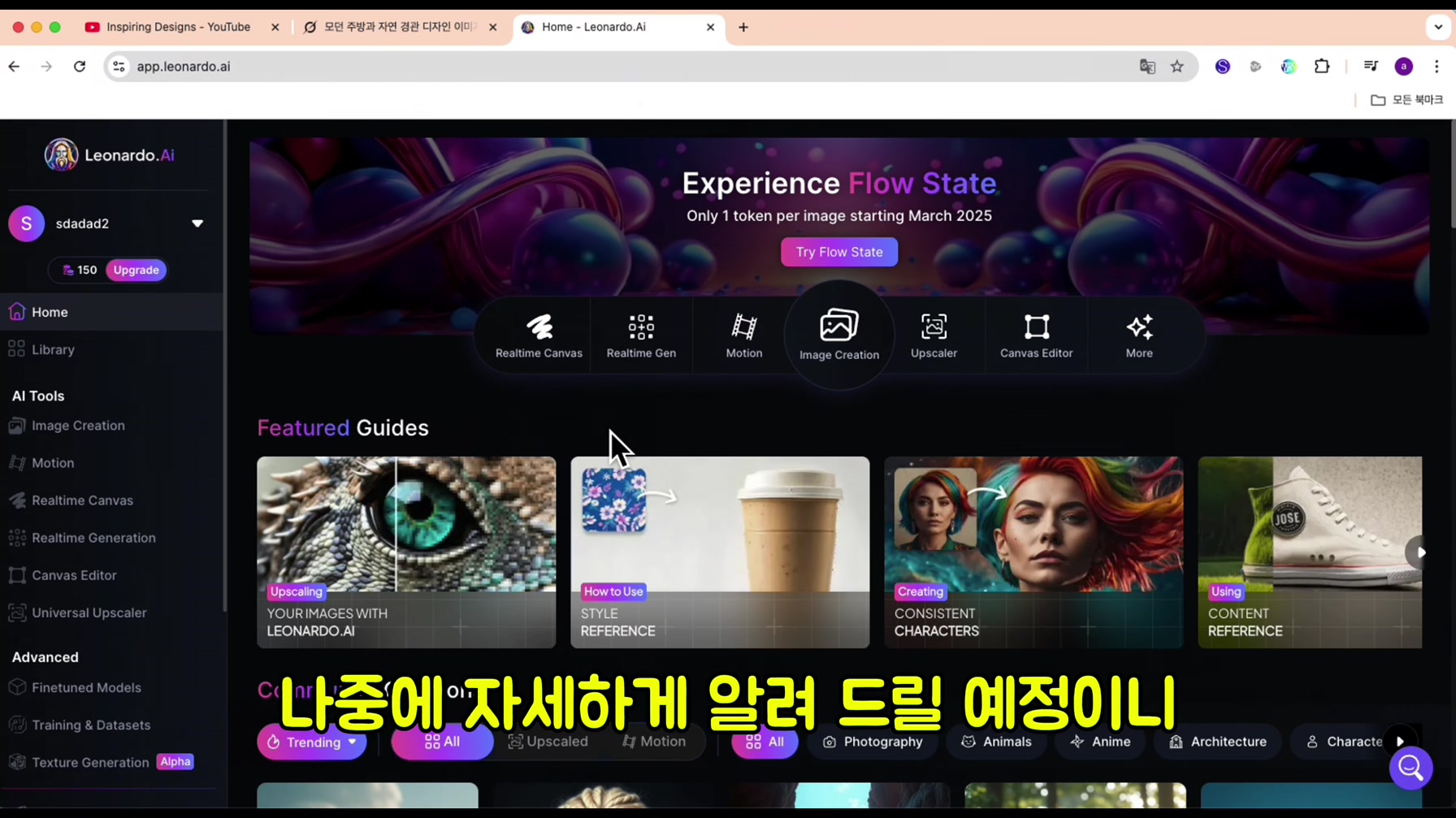Open the media control icon in toolbar
The width and height of the screenshot is (1456, 818).
click(x=1371, y=67)
